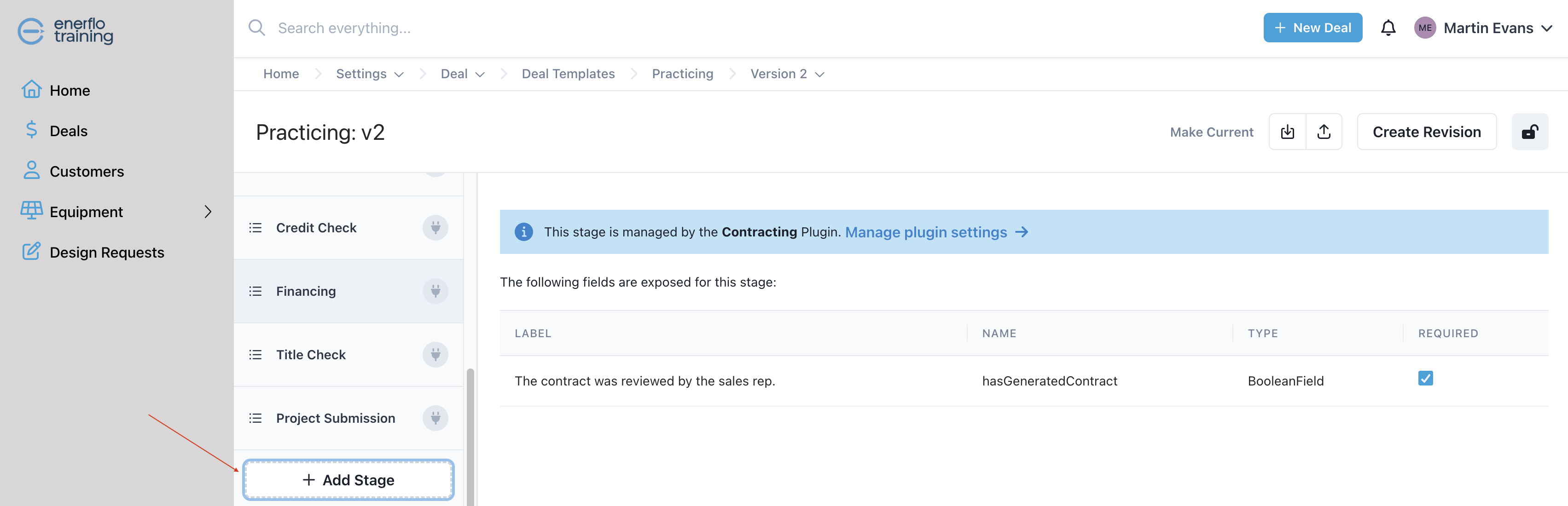The image size is (1568, 506).
Task: Click the Practicing: v2 page title
Action: point(320,132)
